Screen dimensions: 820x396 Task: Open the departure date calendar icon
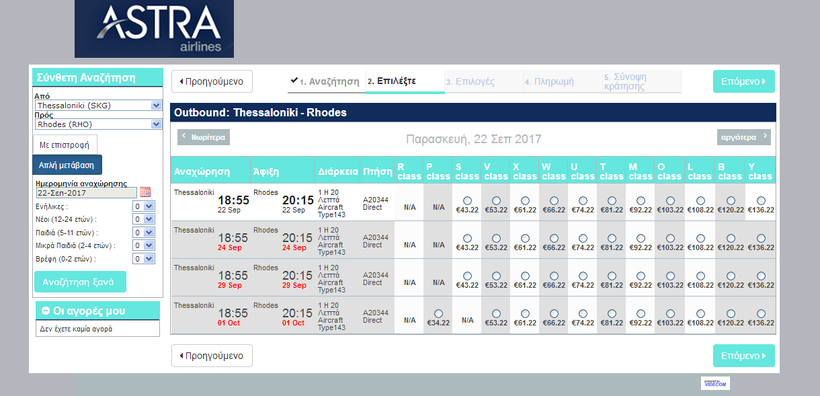[145, 192]
